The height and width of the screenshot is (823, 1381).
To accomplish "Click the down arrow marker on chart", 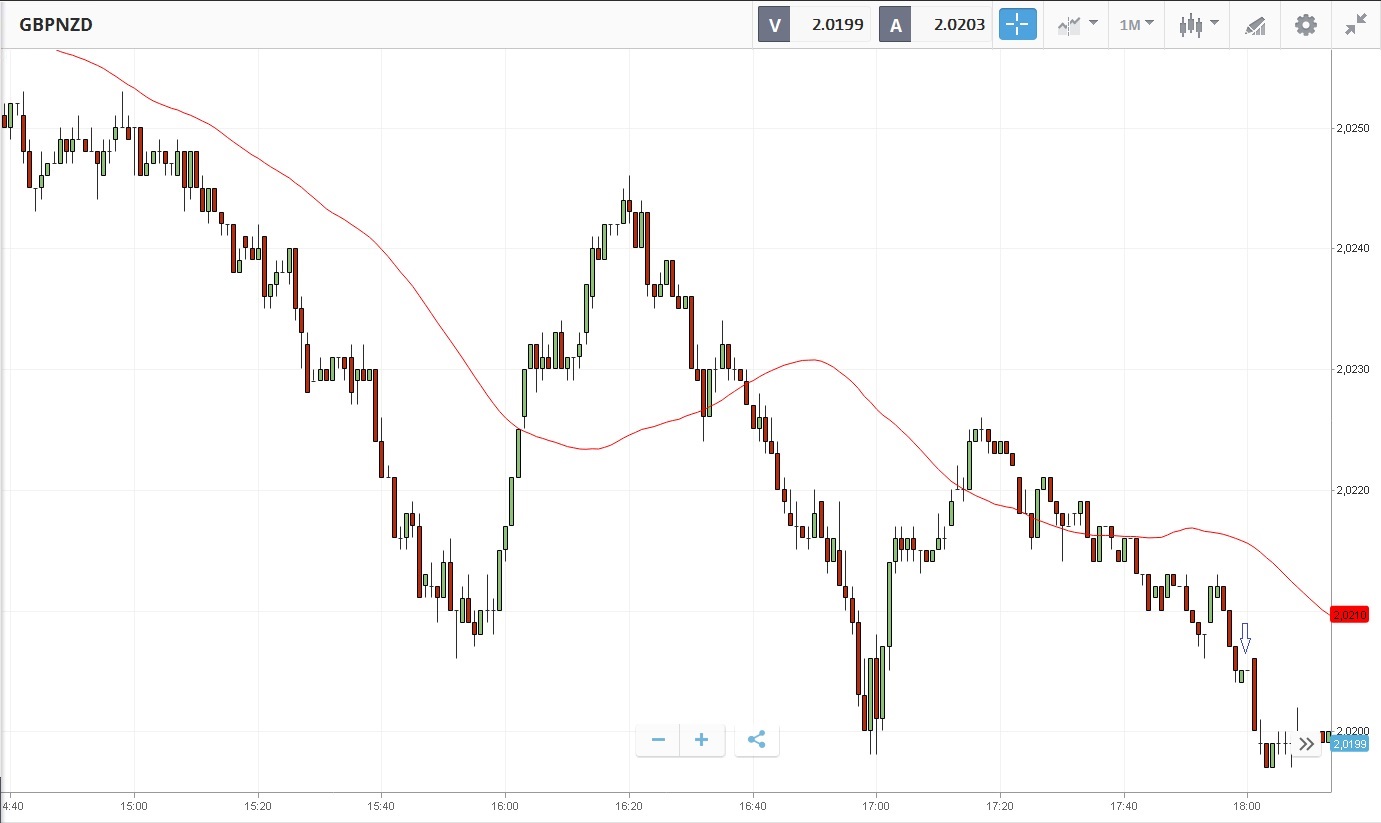I will pos(1245,636).
